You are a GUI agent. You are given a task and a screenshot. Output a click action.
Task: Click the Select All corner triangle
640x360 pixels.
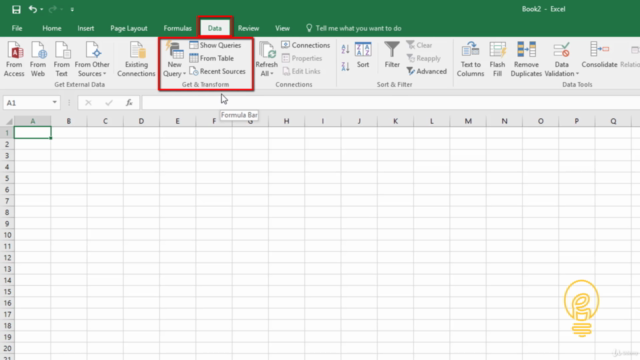pos(9,121)
